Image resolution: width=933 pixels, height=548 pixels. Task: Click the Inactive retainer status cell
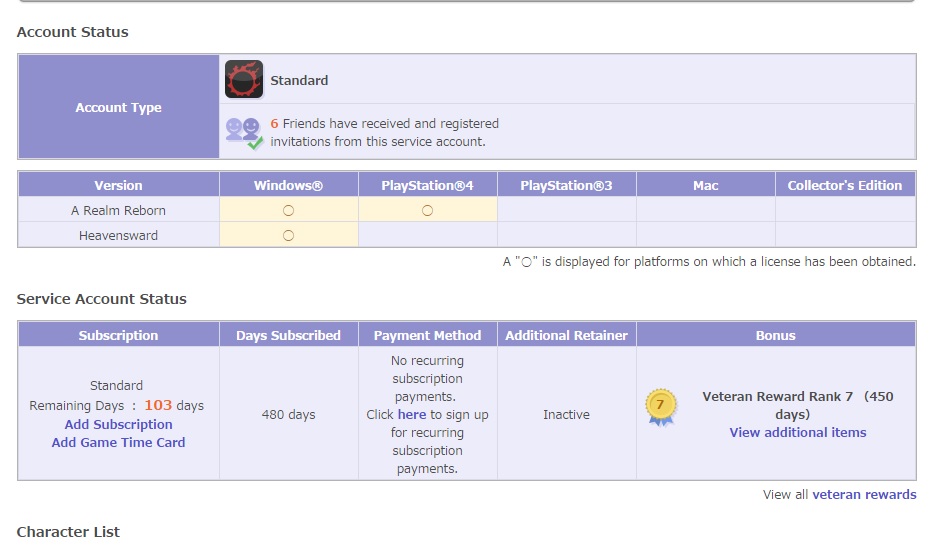pos(566,414)
